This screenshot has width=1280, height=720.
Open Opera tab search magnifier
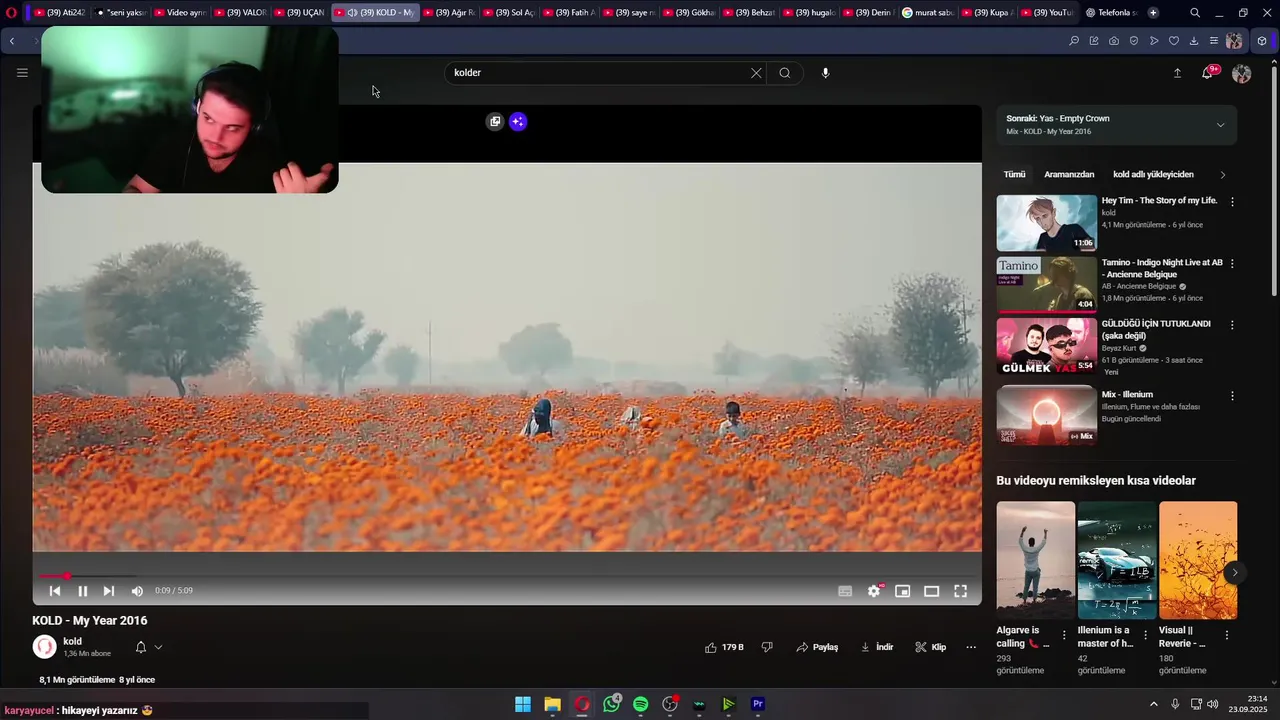[x=1195, y=13]
